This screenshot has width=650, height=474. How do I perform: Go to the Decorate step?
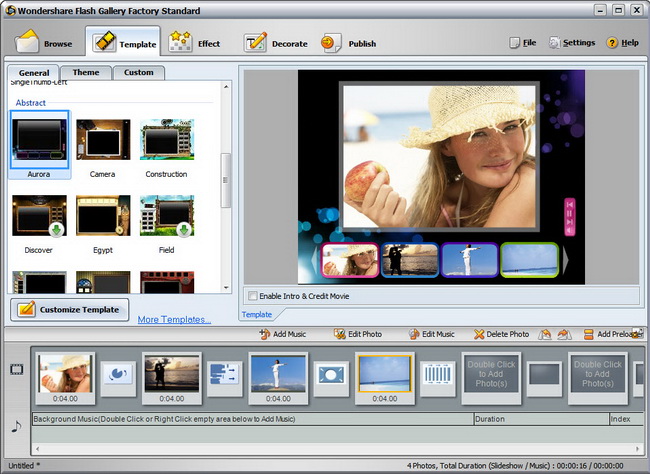click(276, 43)
